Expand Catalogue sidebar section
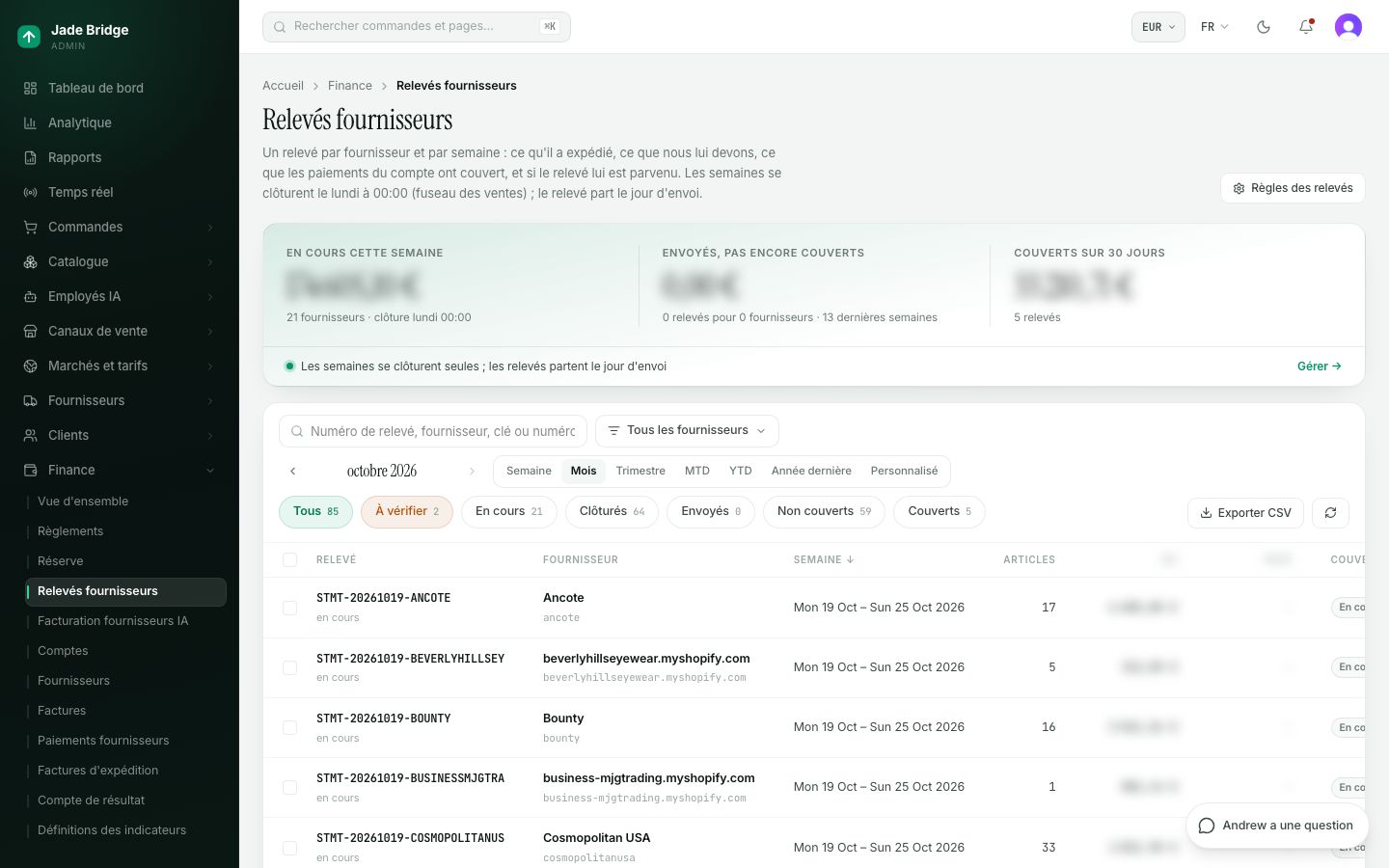The image size is (1389, 868). click(x=120, y=261)
